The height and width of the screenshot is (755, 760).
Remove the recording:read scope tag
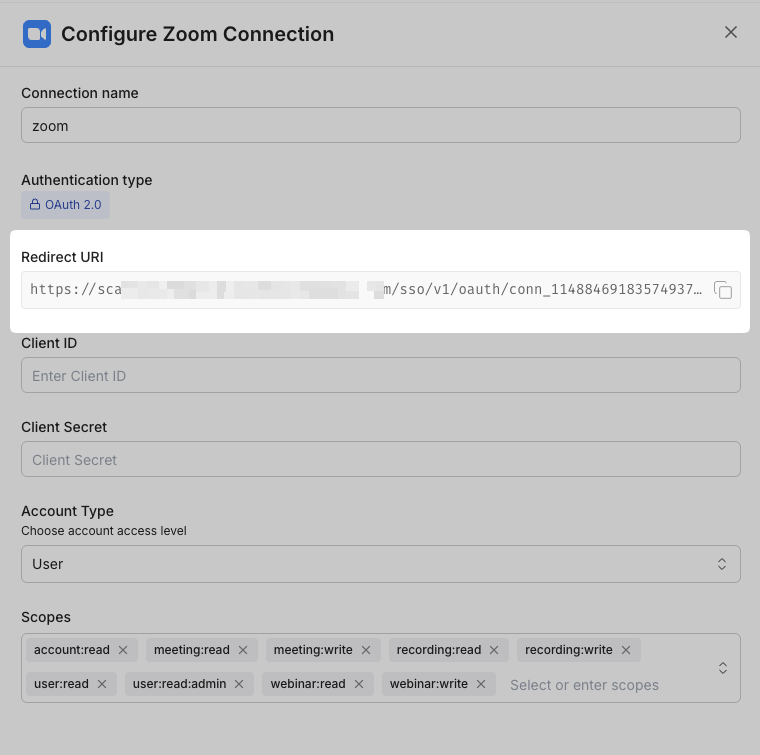tap(494, 650)
